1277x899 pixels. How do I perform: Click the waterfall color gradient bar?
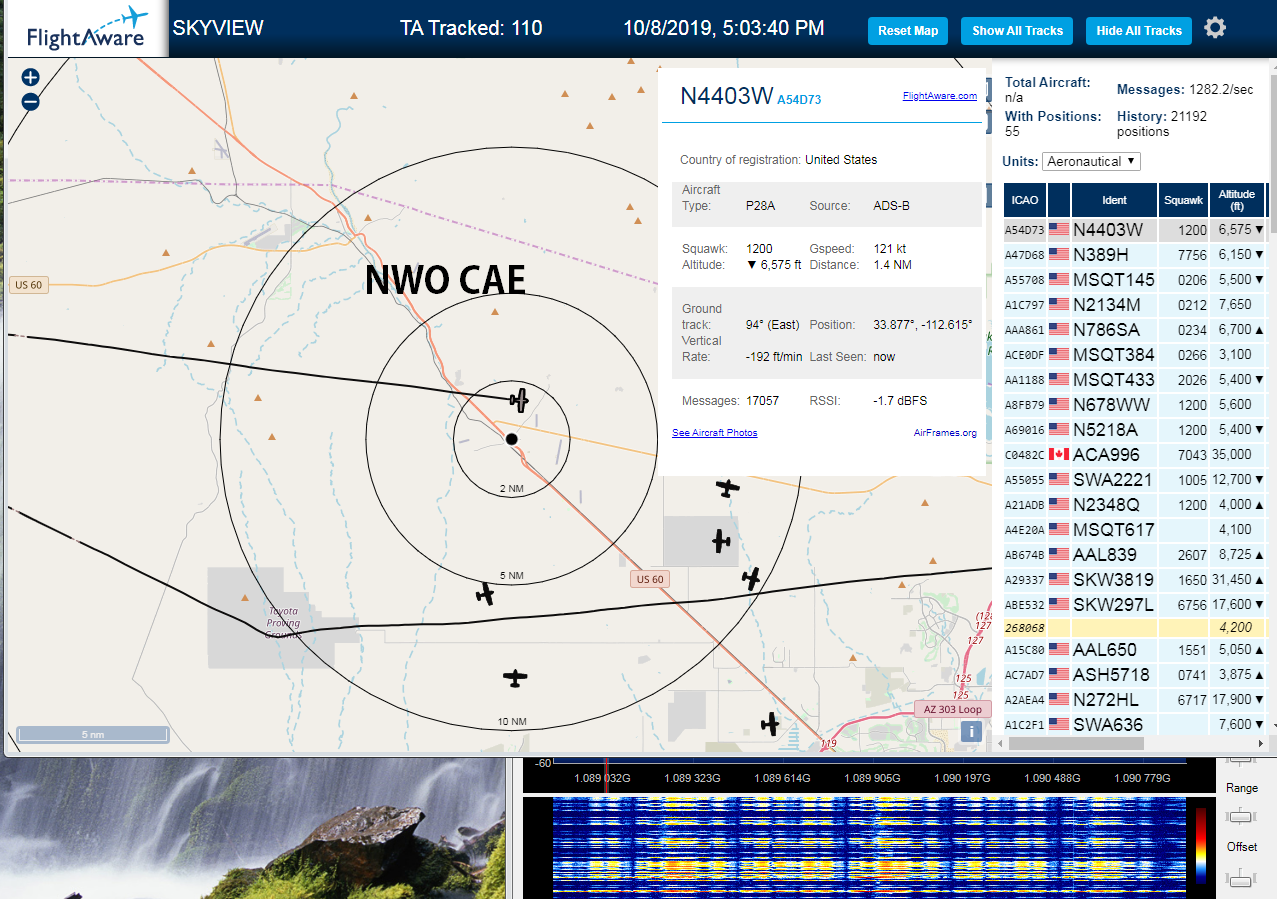coord(1201,846)
